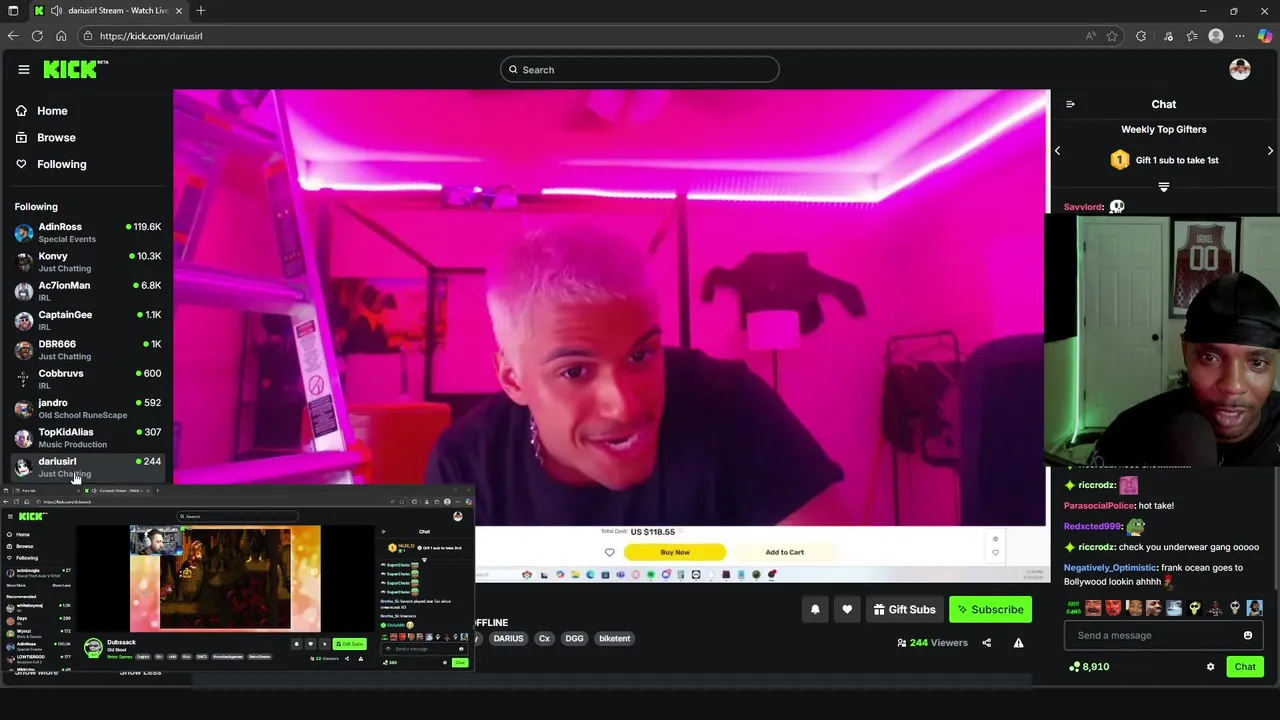The width and height of the screenshot is (1280, 720).
Task: Open browser profile icon
Action: [1216, 36]
